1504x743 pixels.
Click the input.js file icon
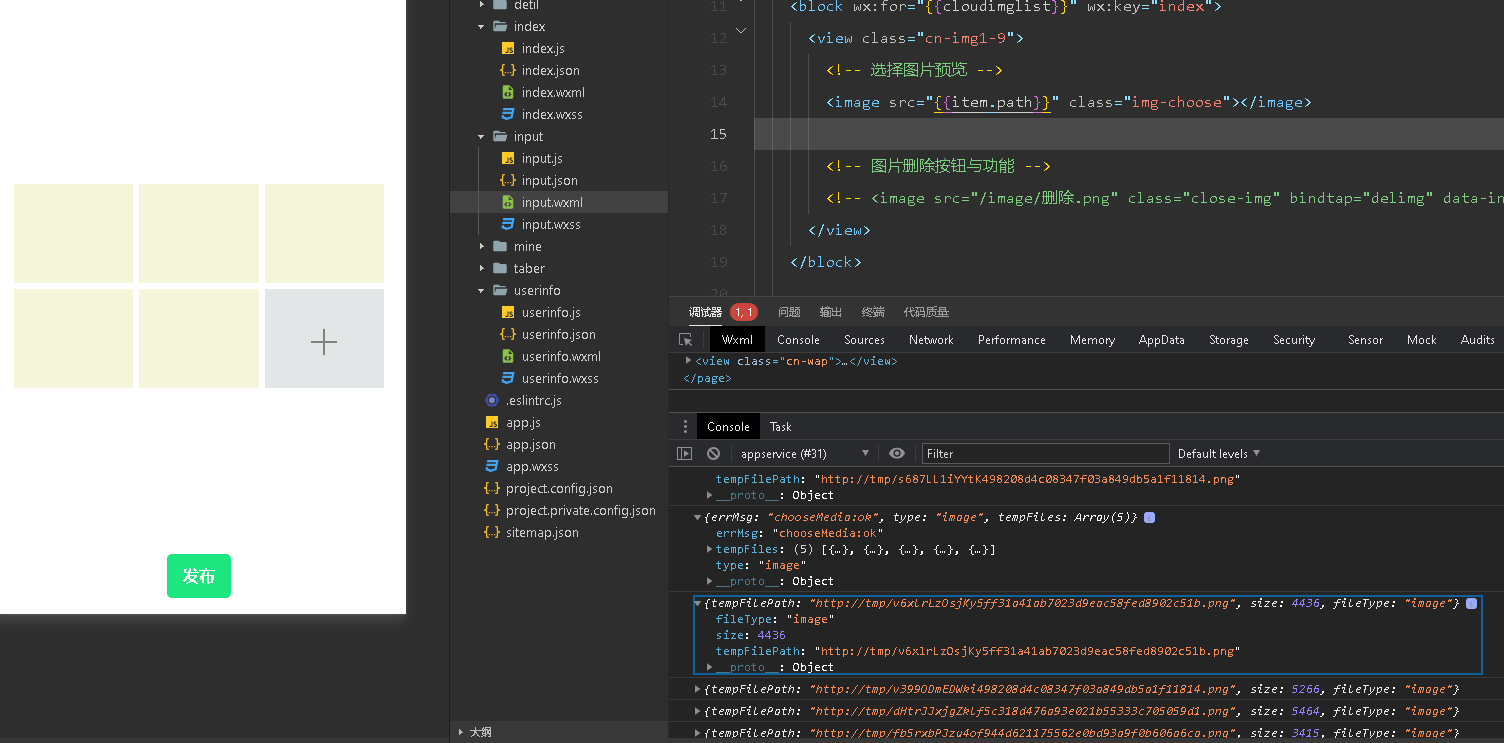coord(508,159)
